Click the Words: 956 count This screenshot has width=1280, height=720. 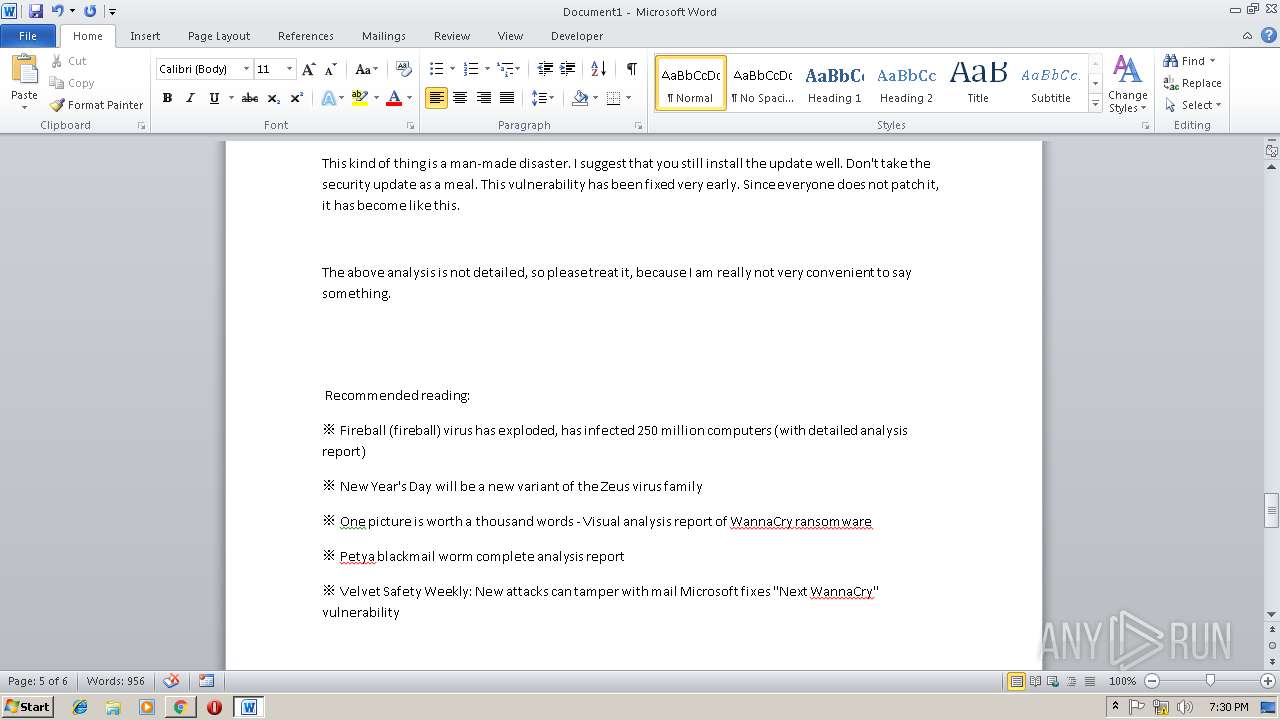(116, 681)
